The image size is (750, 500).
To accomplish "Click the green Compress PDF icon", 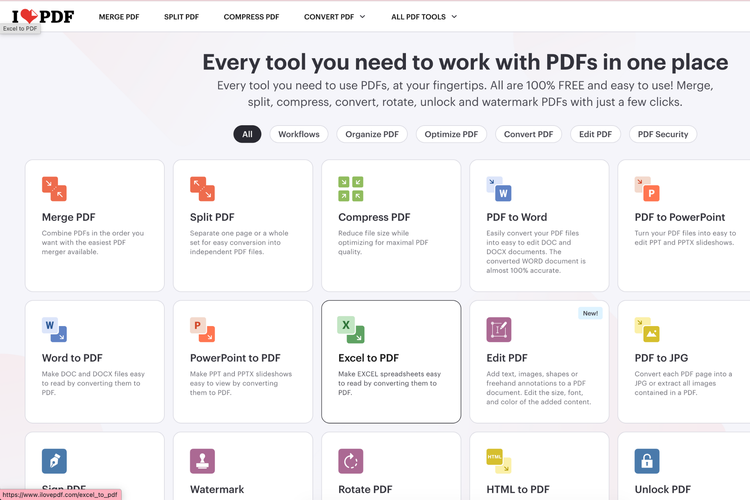I will (x=351, y=189).
